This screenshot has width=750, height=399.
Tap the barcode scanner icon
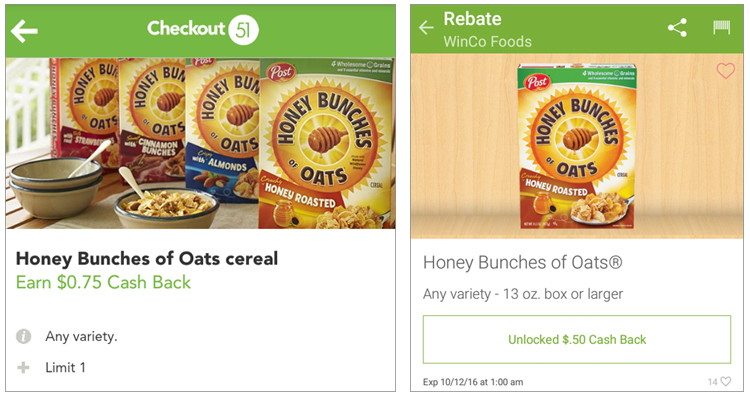[721, 28]
